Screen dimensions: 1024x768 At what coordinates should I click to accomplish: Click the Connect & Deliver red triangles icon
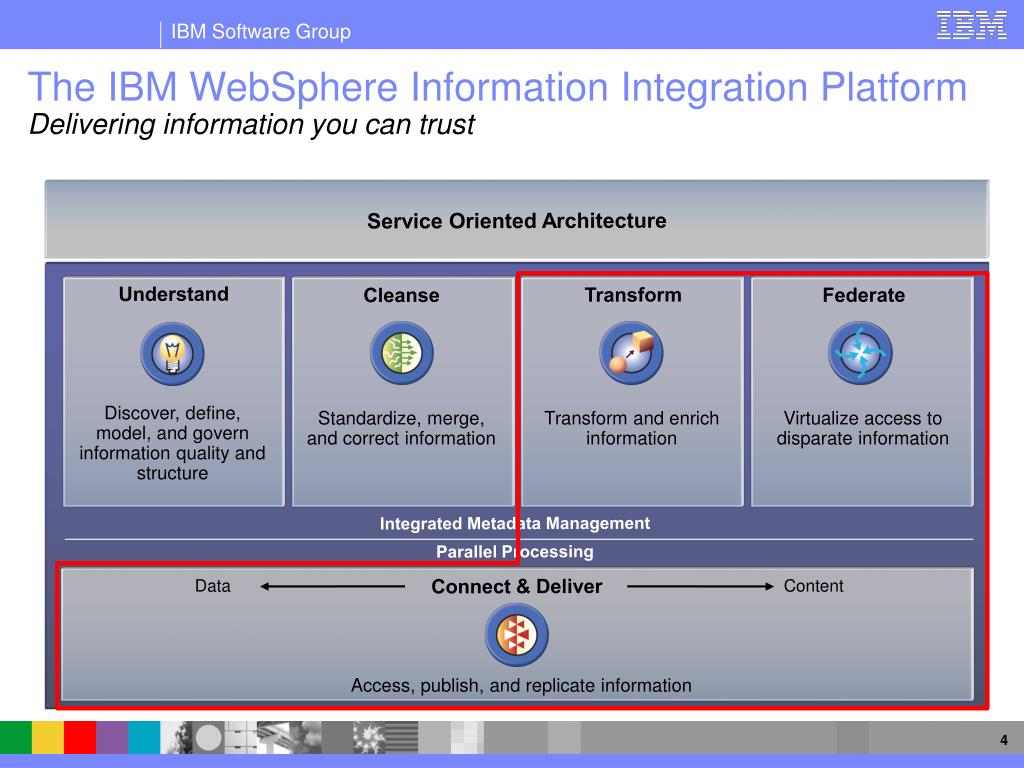(517, 635)
